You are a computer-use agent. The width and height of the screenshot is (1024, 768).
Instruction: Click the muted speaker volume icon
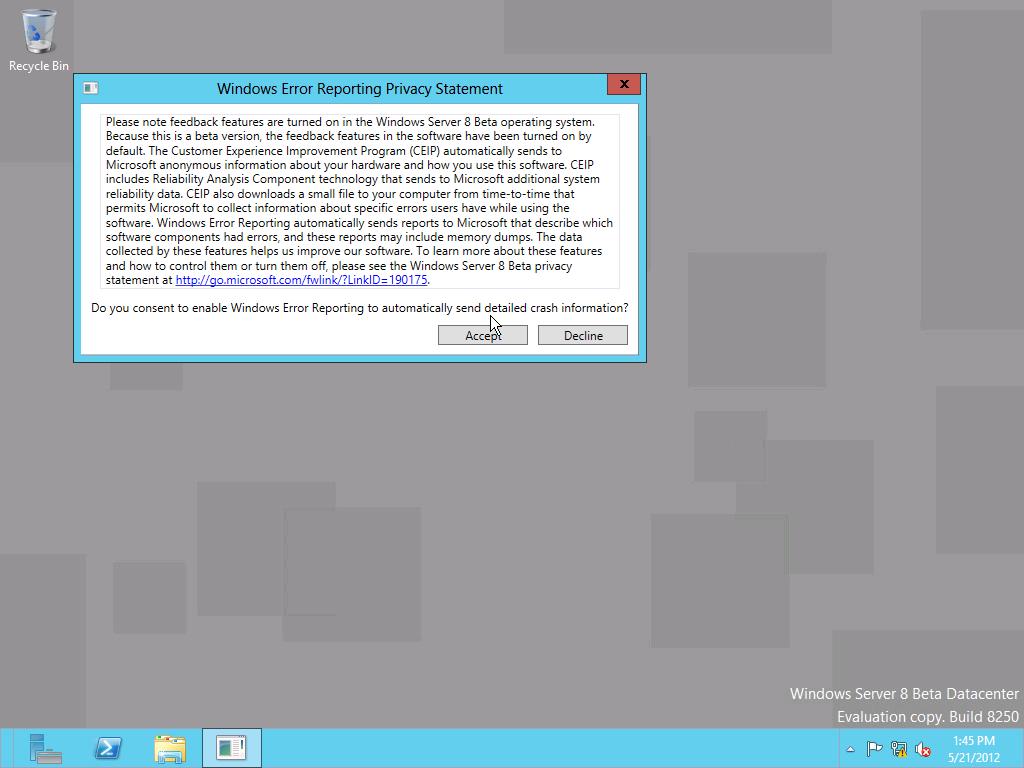(923, 749)
